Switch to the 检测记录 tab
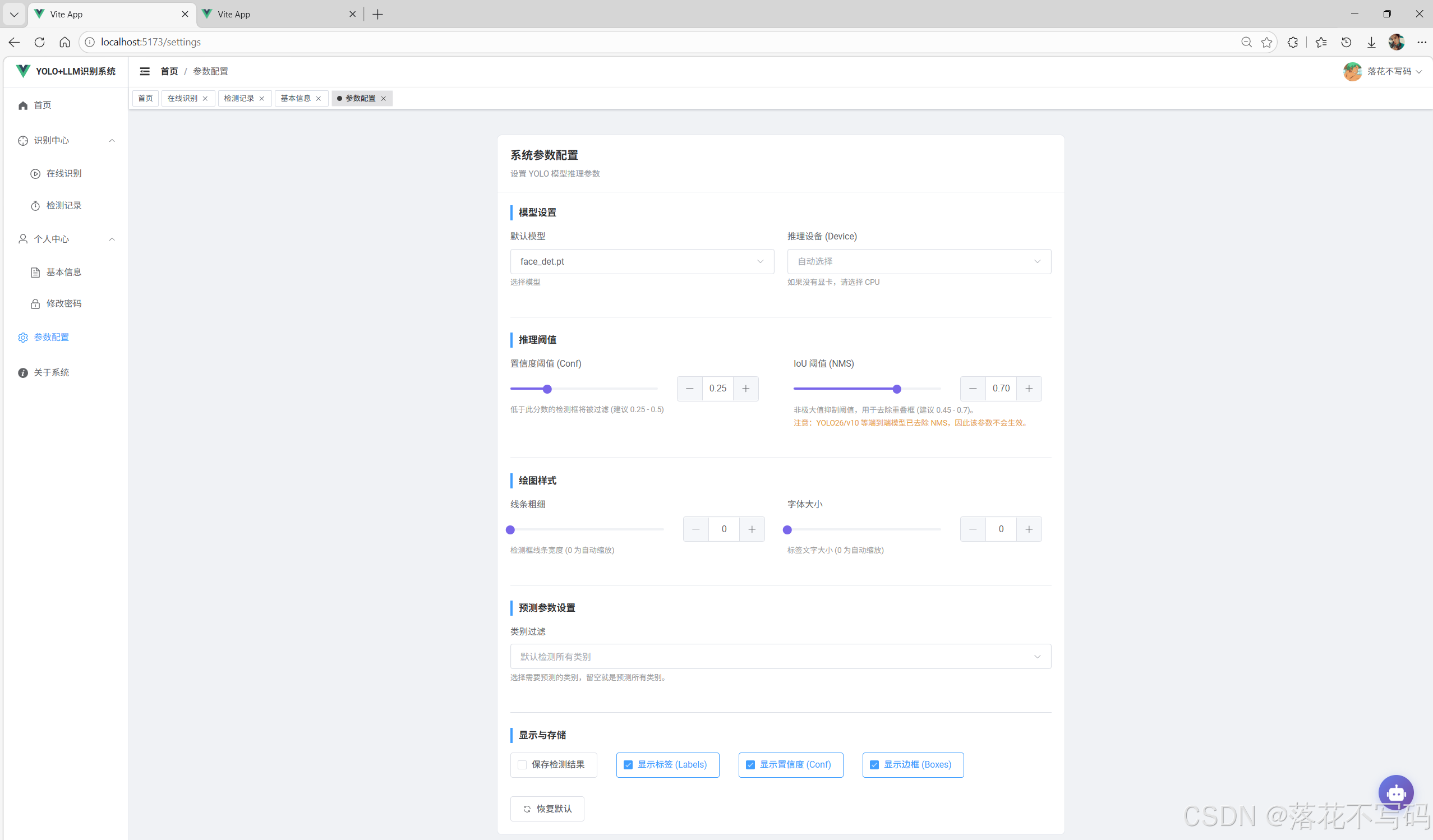Screen dimensions: 1433x840 [x=239, y=98]
